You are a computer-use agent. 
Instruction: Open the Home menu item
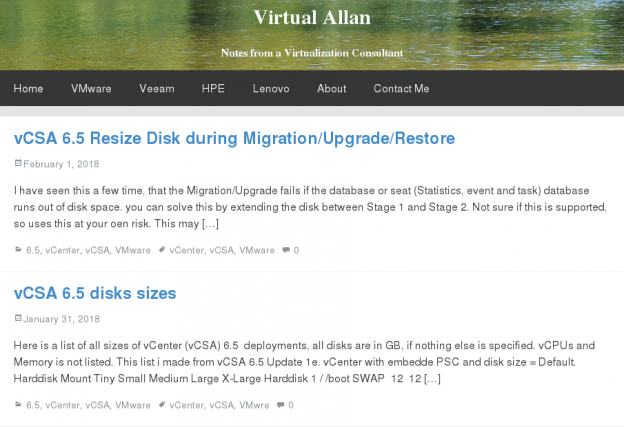click(28, 88)
